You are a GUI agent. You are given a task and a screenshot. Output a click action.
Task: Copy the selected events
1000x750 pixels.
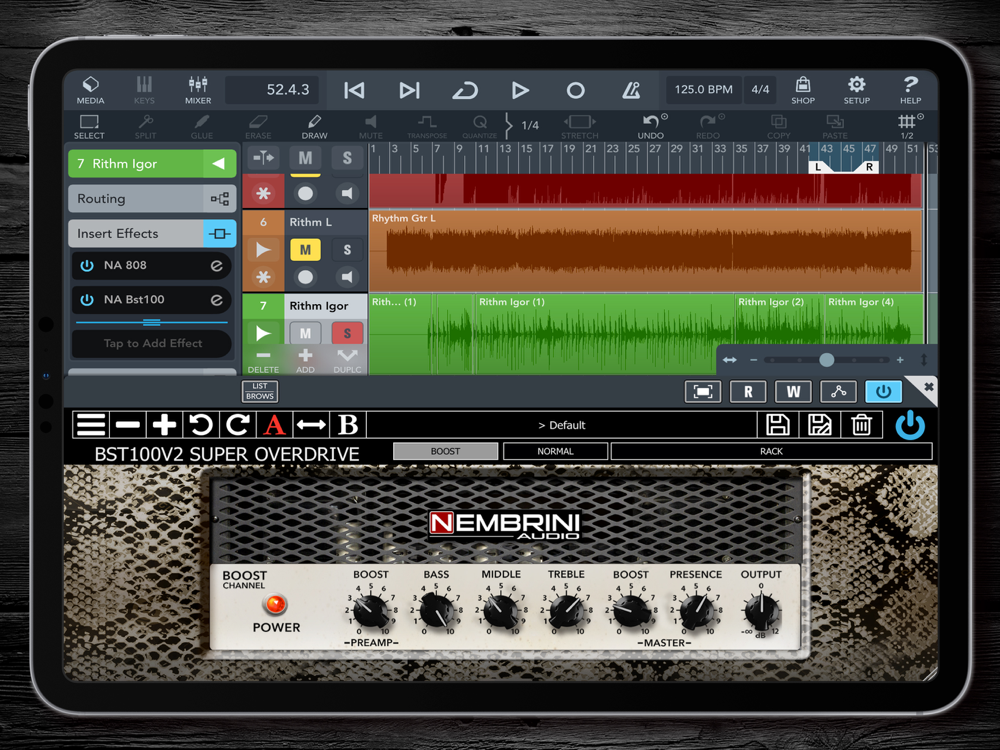click(x=779, y=126)
